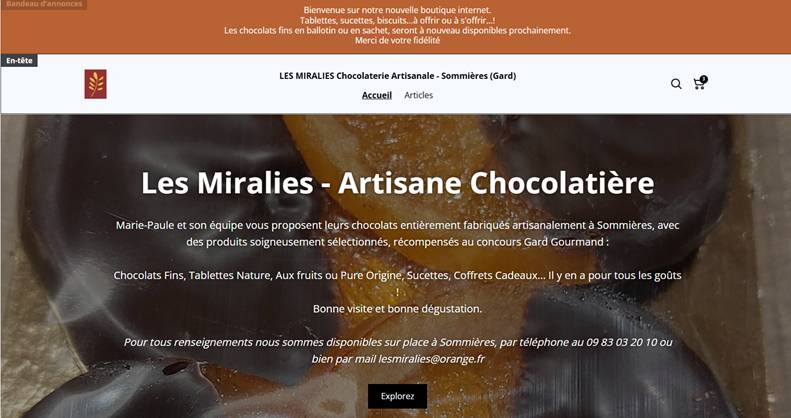Open the shopping cart icon

pyautogui.click(x=699, y=84)
